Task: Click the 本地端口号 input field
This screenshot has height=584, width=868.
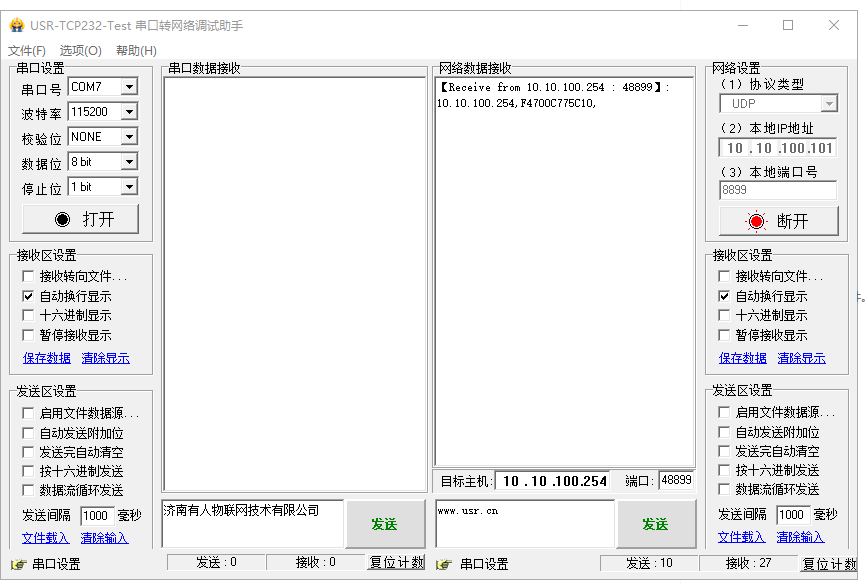Action: 777,190
